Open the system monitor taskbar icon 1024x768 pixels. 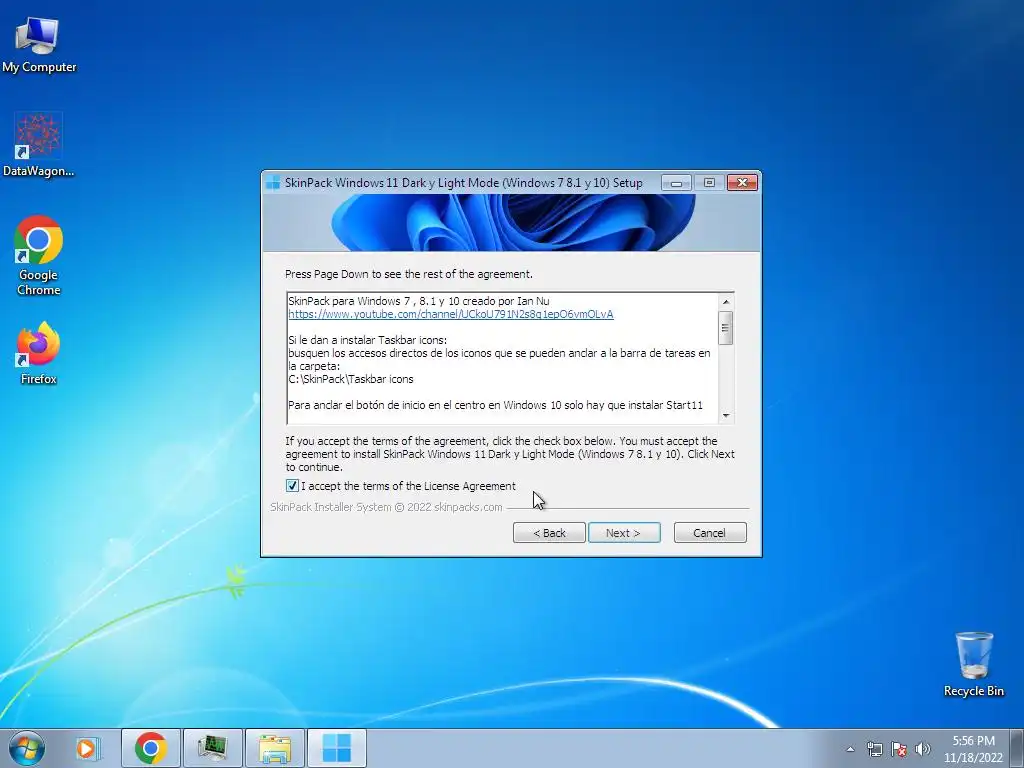(212, 748)
